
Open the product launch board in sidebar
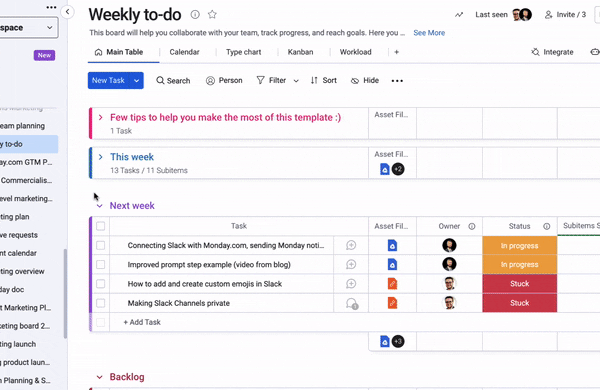25,362
